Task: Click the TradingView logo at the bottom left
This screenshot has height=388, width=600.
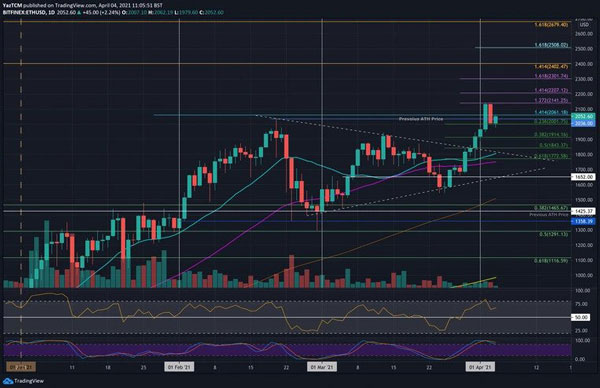Action: click(x=23, y=381)
